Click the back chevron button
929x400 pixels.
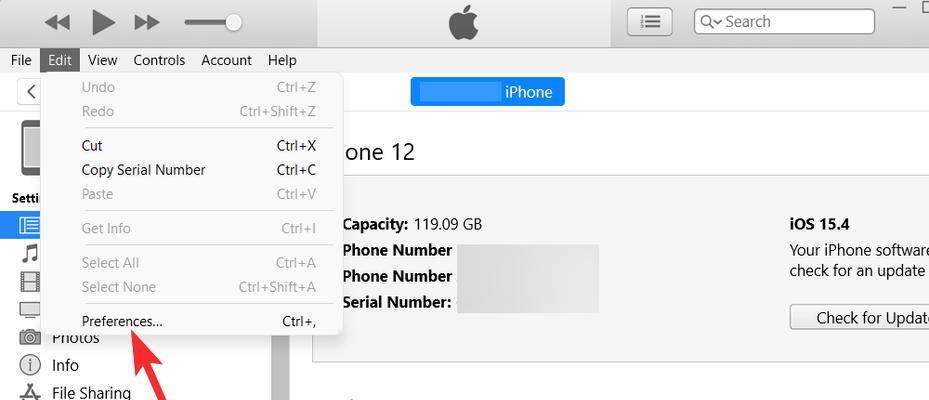[30, 92]
